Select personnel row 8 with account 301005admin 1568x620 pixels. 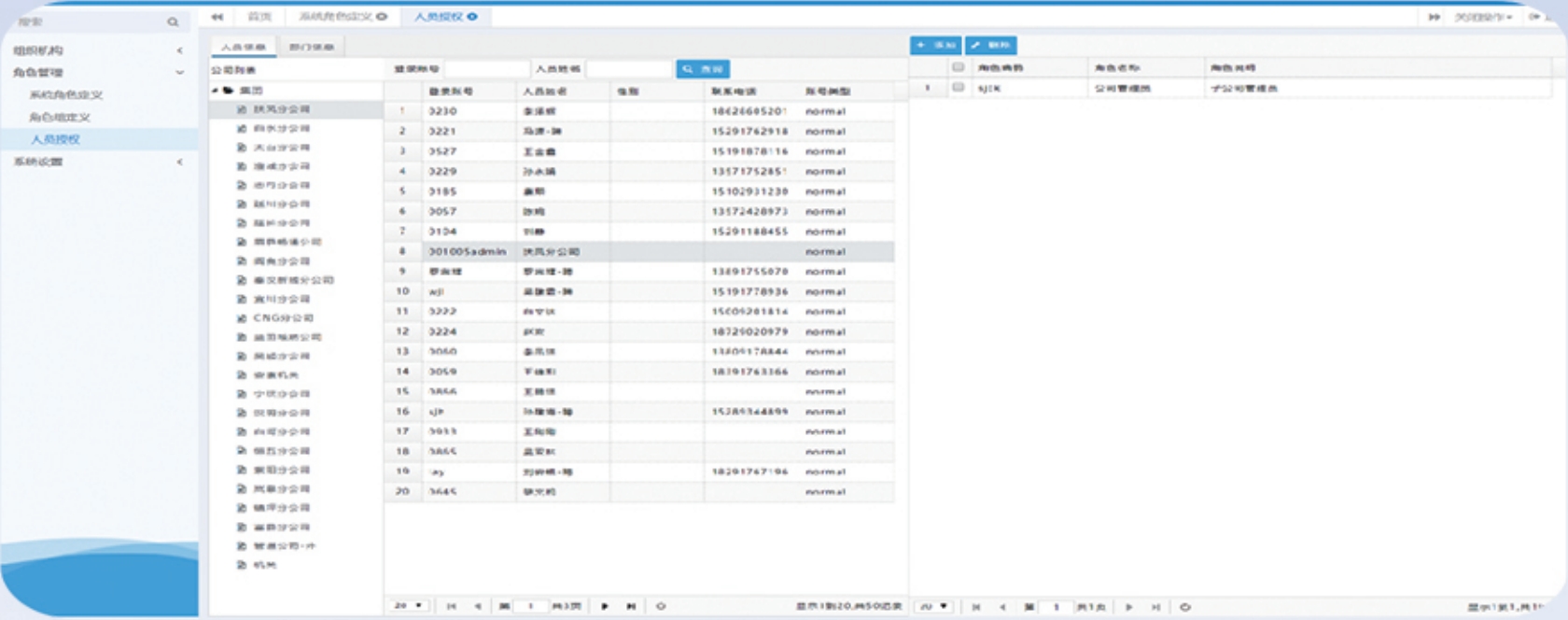639,252
